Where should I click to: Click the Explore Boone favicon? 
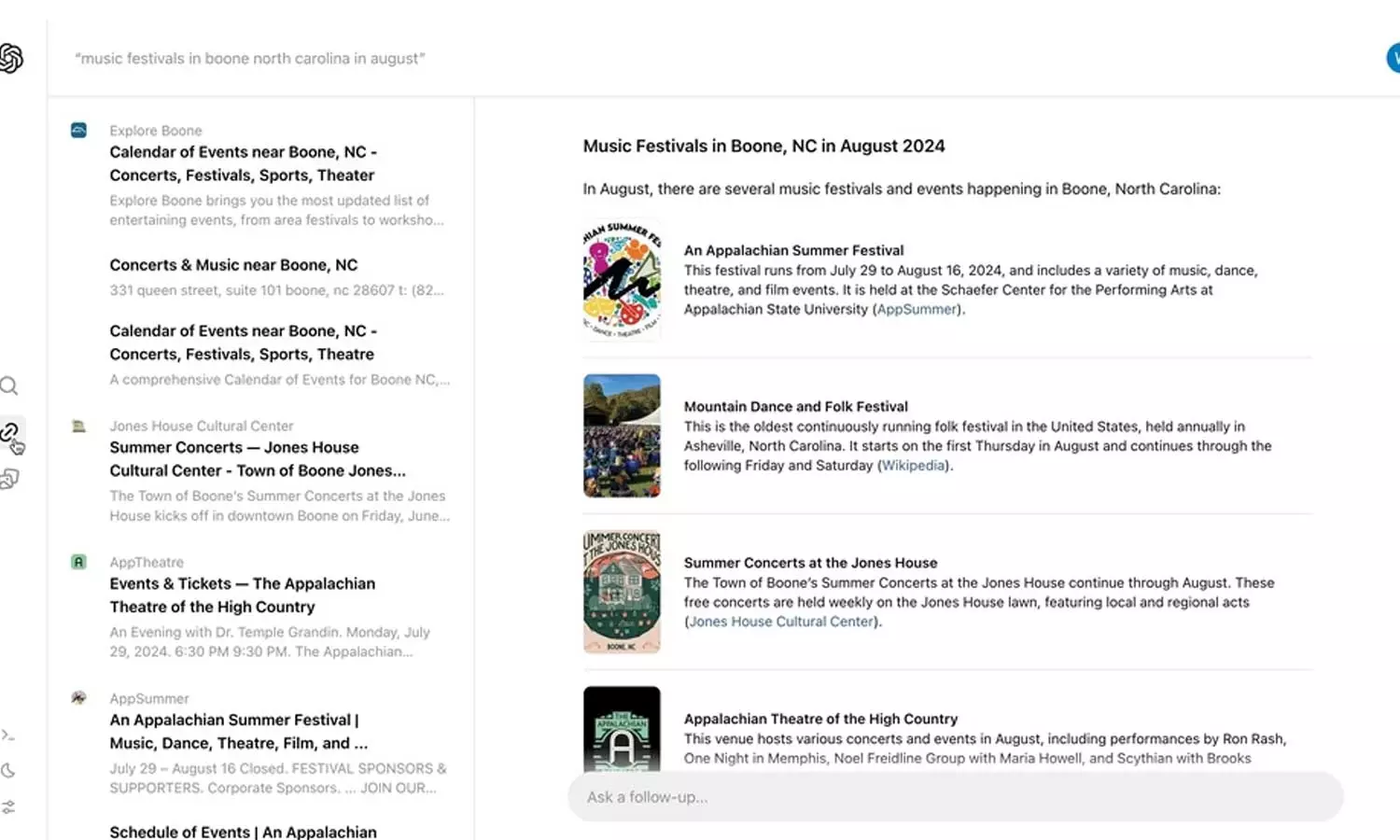pyautogui.click(x=79, y=131)
